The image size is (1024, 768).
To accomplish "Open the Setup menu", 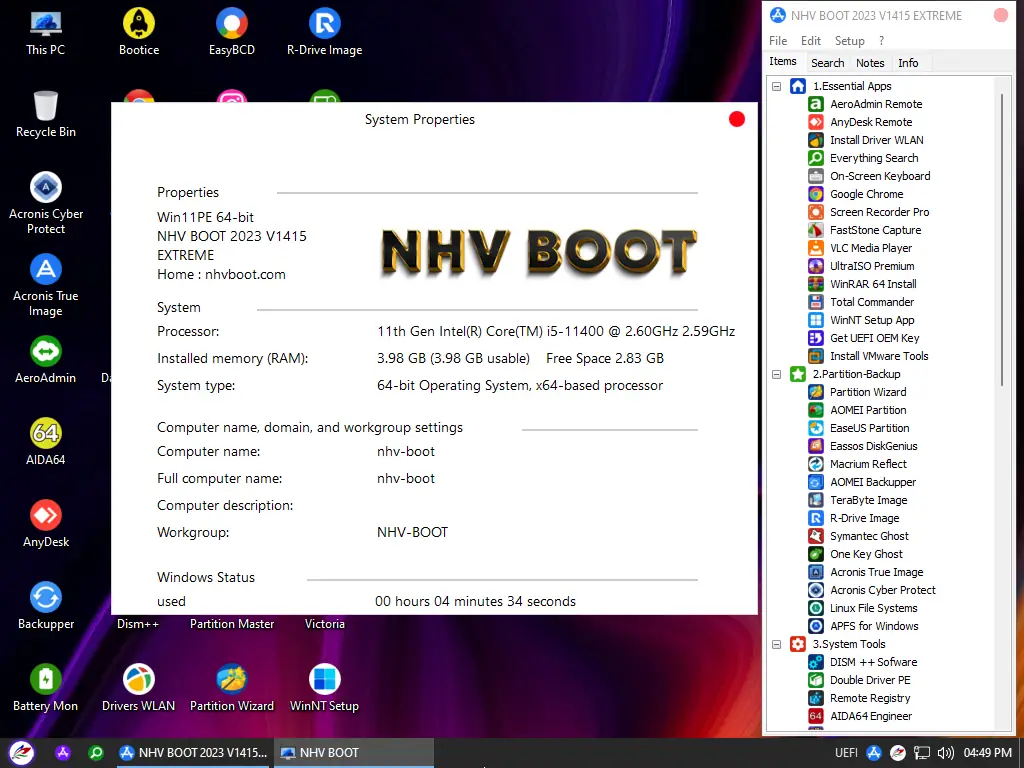I will point(849,40).
